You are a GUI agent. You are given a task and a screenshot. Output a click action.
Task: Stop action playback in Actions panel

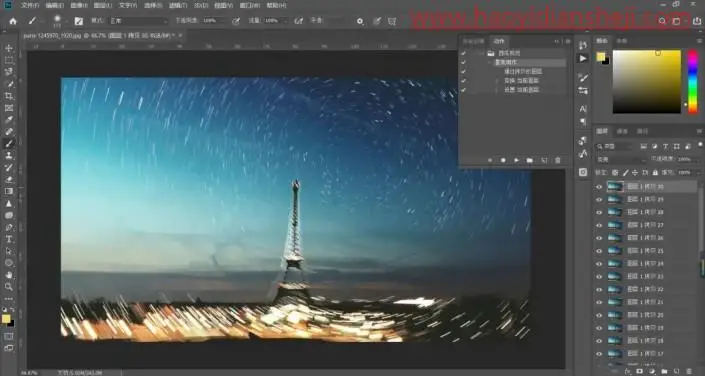(490, 160)
